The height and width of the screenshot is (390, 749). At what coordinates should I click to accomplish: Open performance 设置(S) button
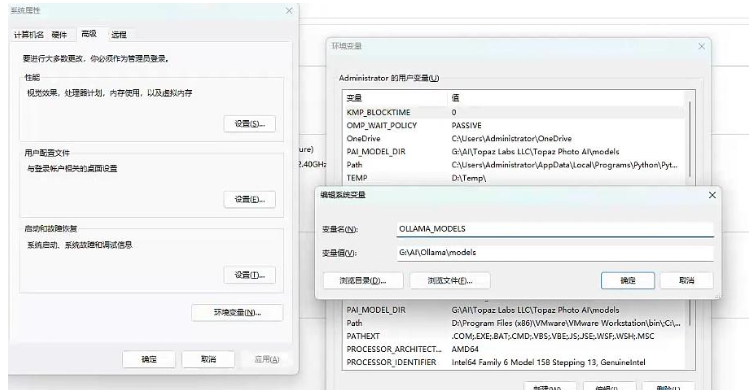coord(249,124)
